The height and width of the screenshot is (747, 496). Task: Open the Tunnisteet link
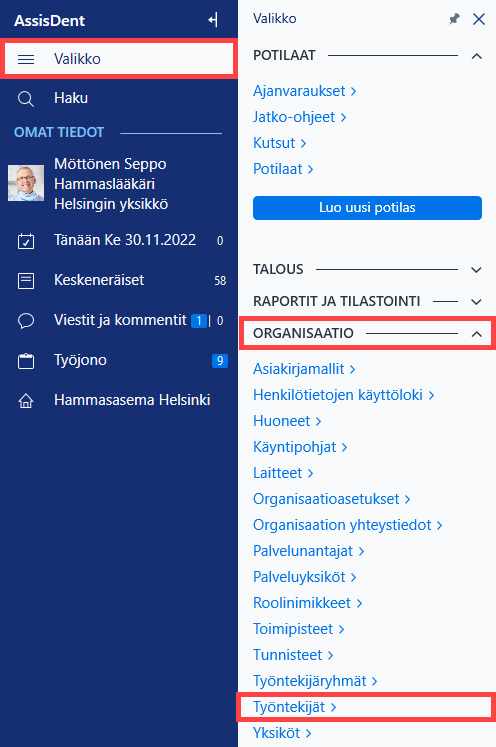tap(293, 655)
